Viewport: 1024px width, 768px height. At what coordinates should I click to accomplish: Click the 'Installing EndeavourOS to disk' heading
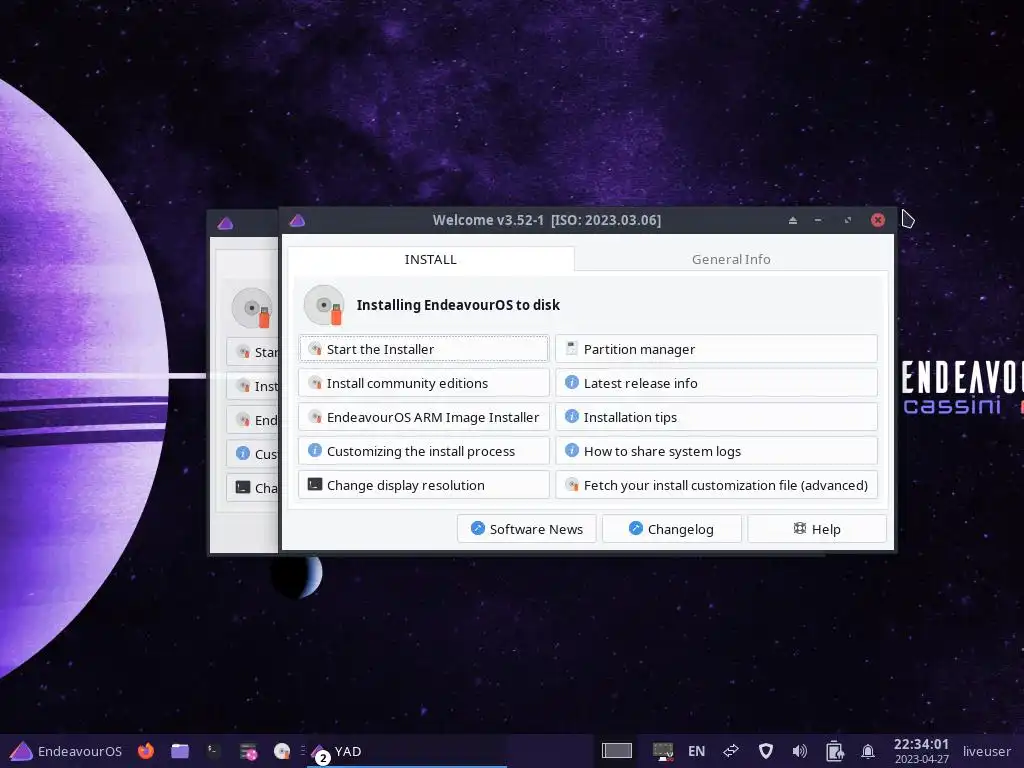click(458, 305)
